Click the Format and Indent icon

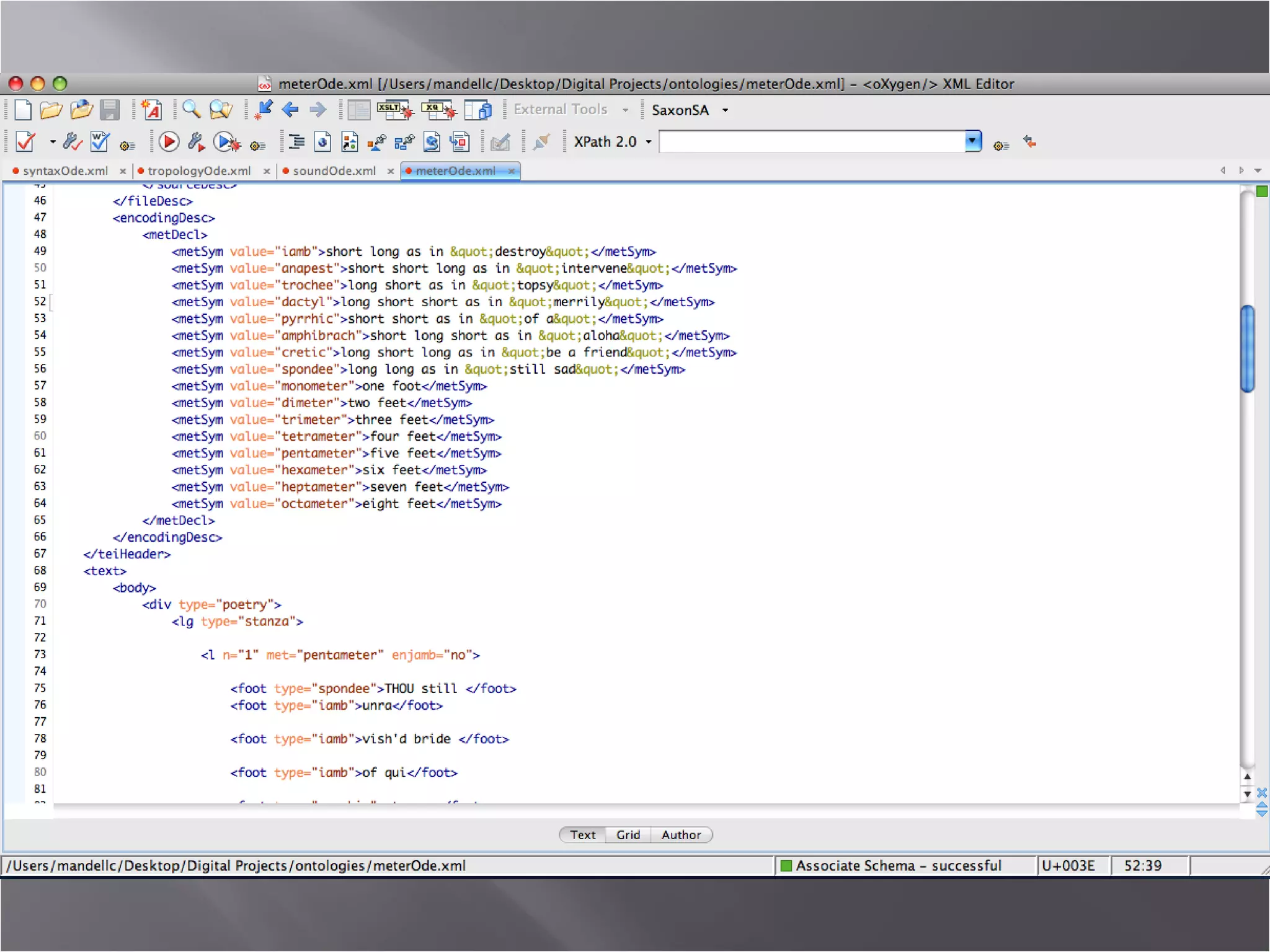296,142
